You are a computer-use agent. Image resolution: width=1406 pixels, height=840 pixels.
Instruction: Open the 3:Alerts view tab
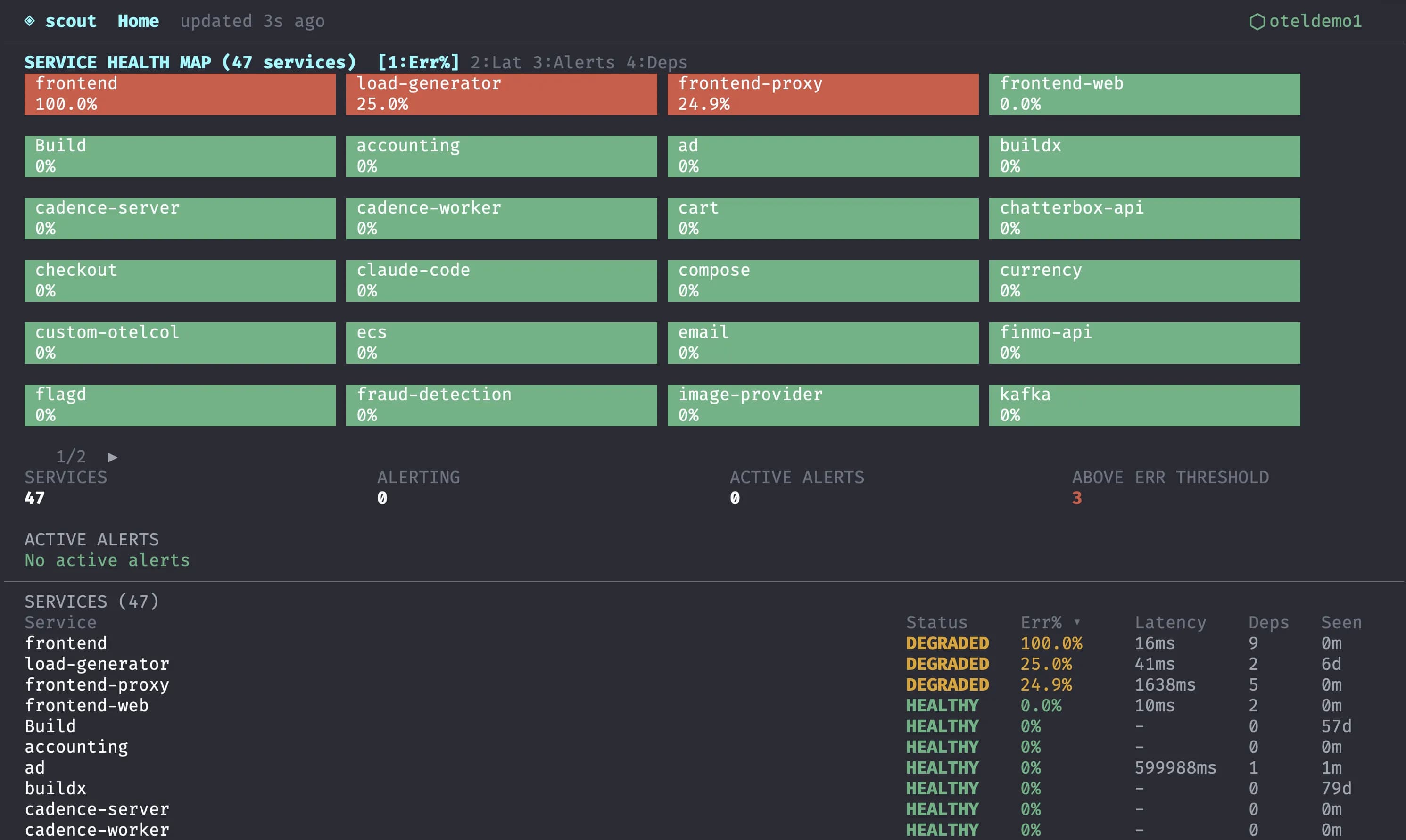point(573,62)
